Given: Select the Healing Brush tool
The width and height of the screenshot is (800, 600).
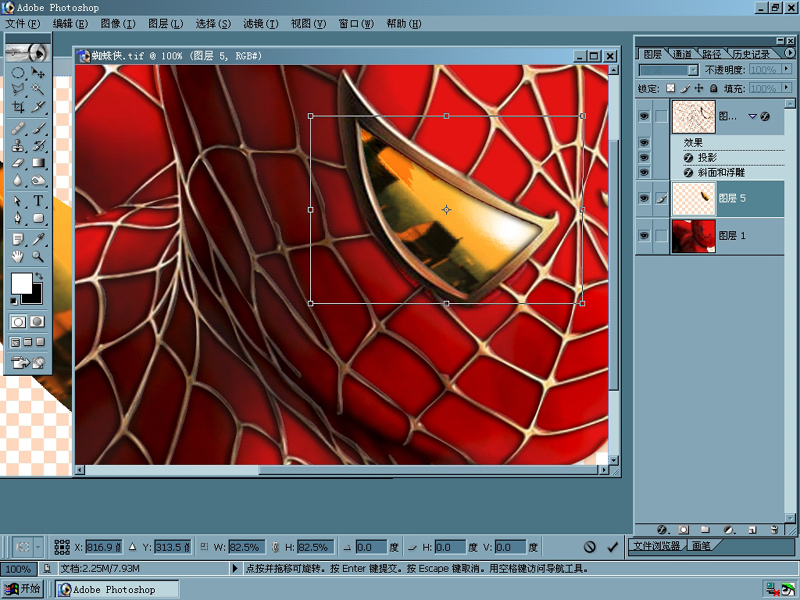Looking at the screenshot, I should coord(18,128).
